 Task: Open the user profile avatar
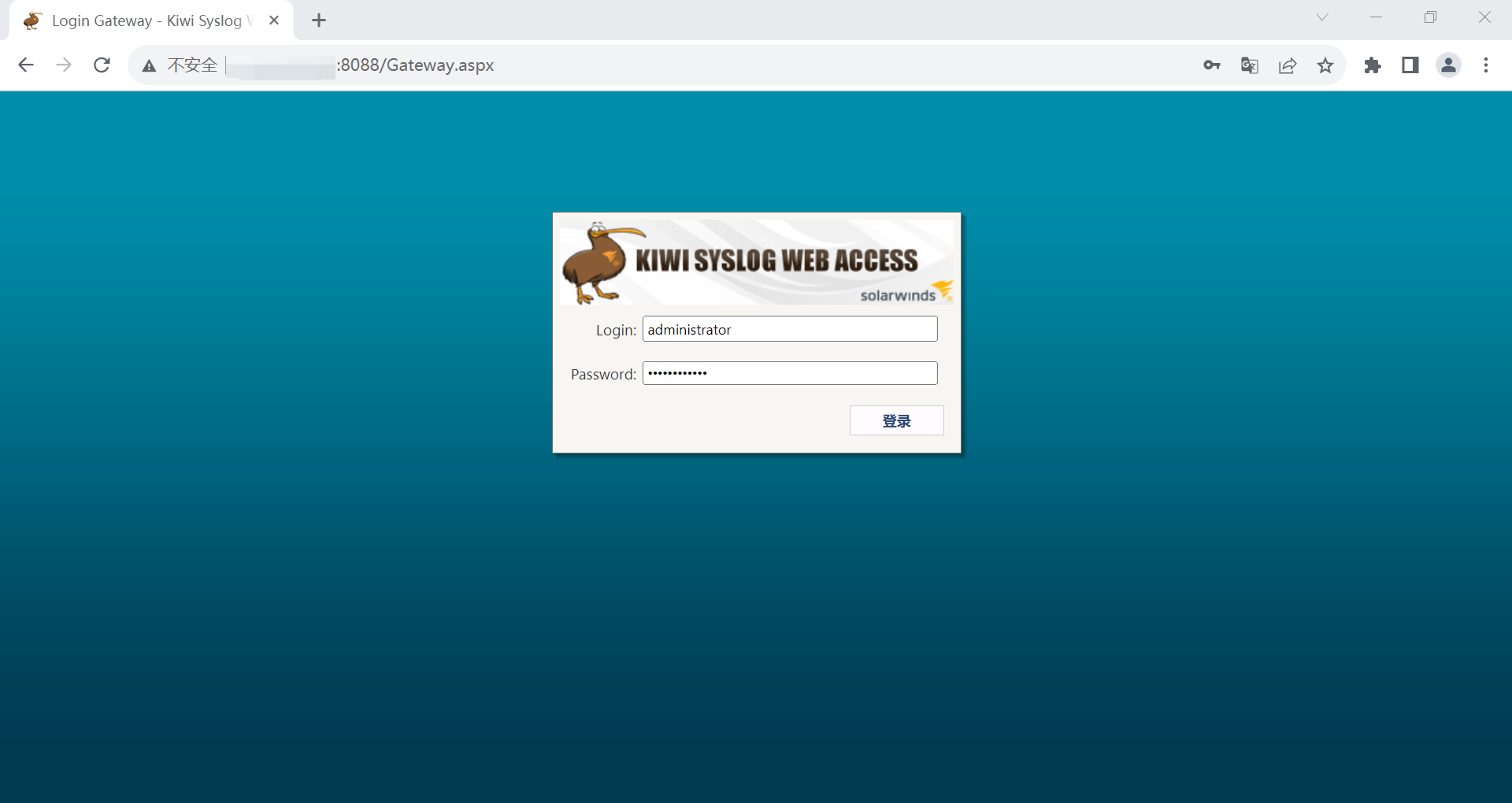coord(1448,65)
